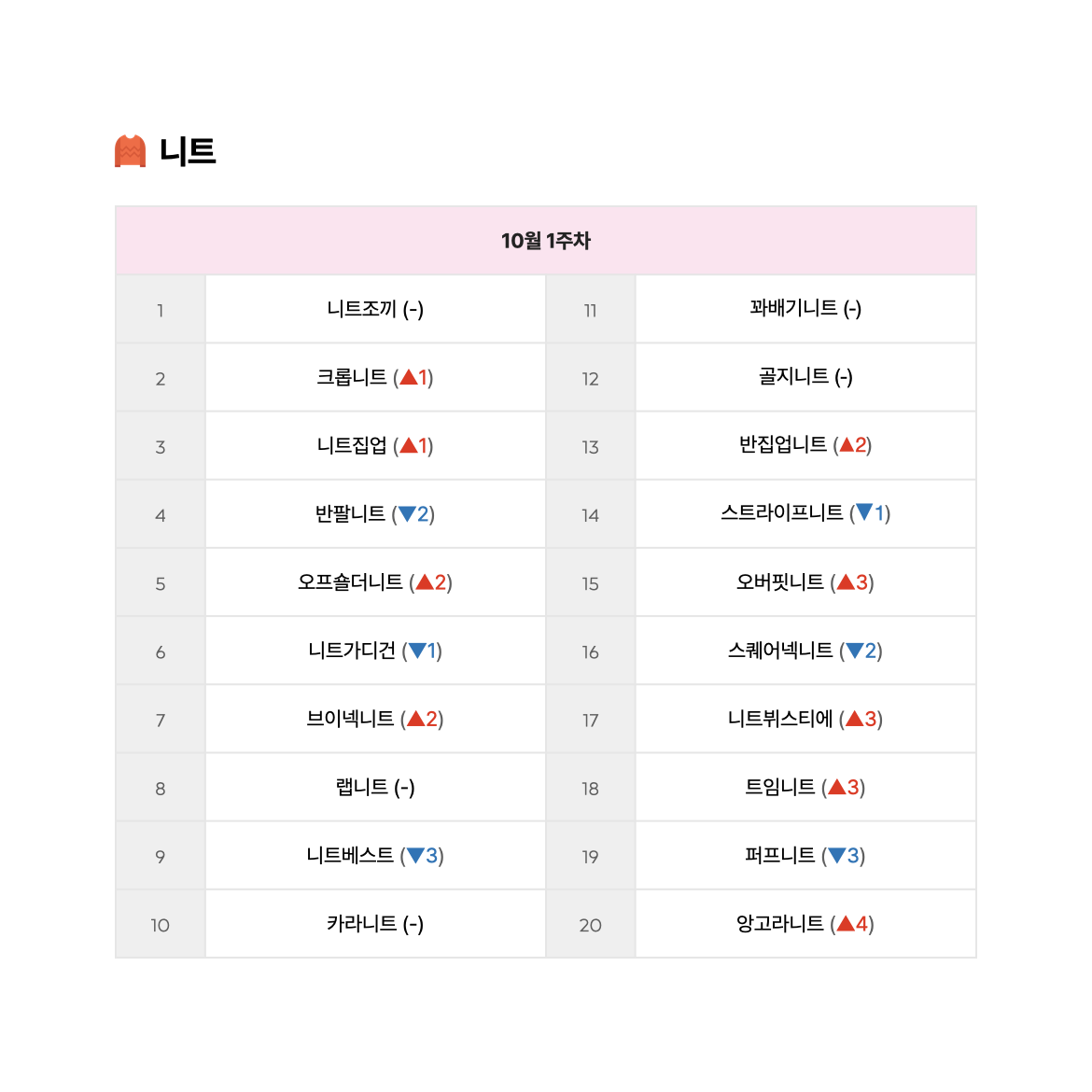Viewport: 1092px width, 1092px height.
Task: Select the 트임니트 keyword text
Action: point(780,787)
